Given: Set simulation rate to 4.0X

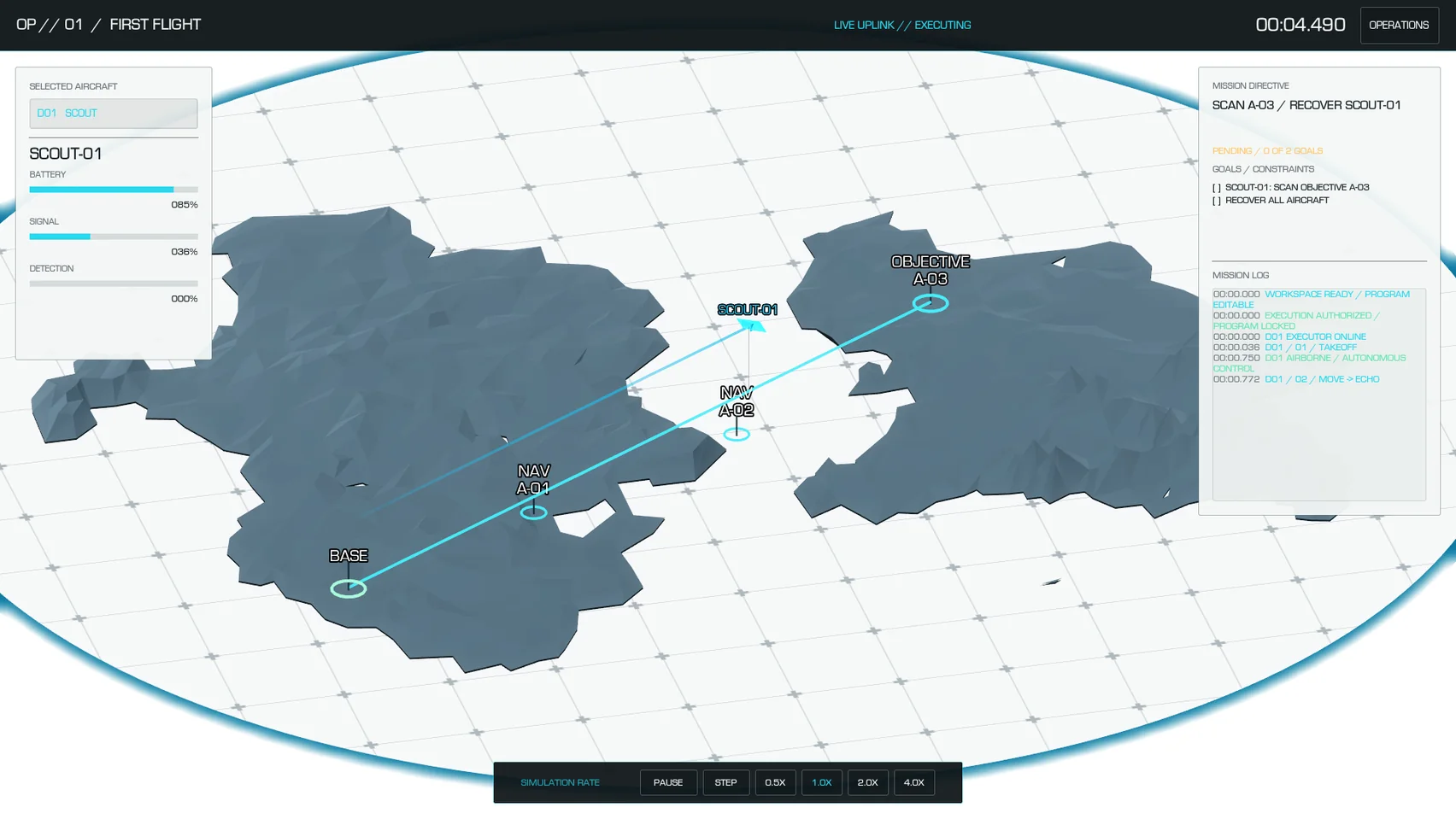Looking at the screenshot, I should tap(914, 782).
